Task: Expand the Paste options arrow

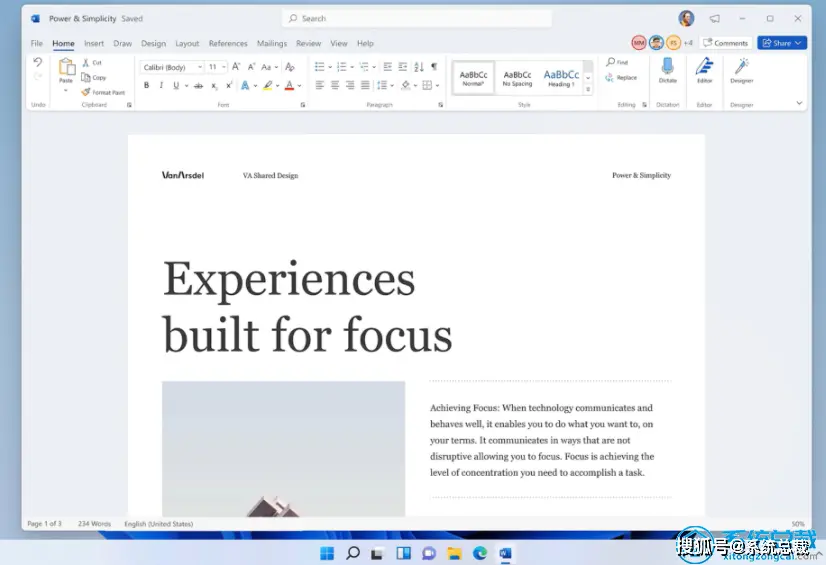Action: click(66, 91)
